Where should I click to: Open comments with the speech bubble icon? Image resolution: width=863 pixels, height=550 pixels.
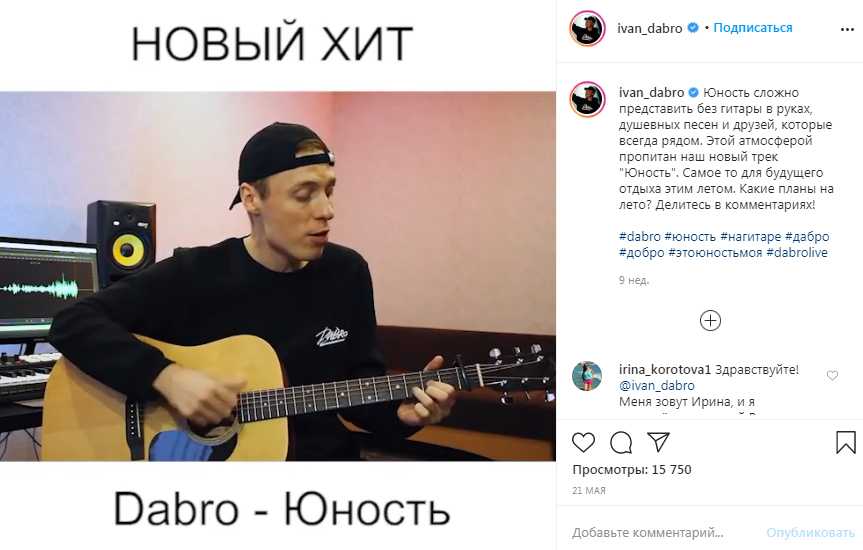pyautogui.click(x=621, y=442)
